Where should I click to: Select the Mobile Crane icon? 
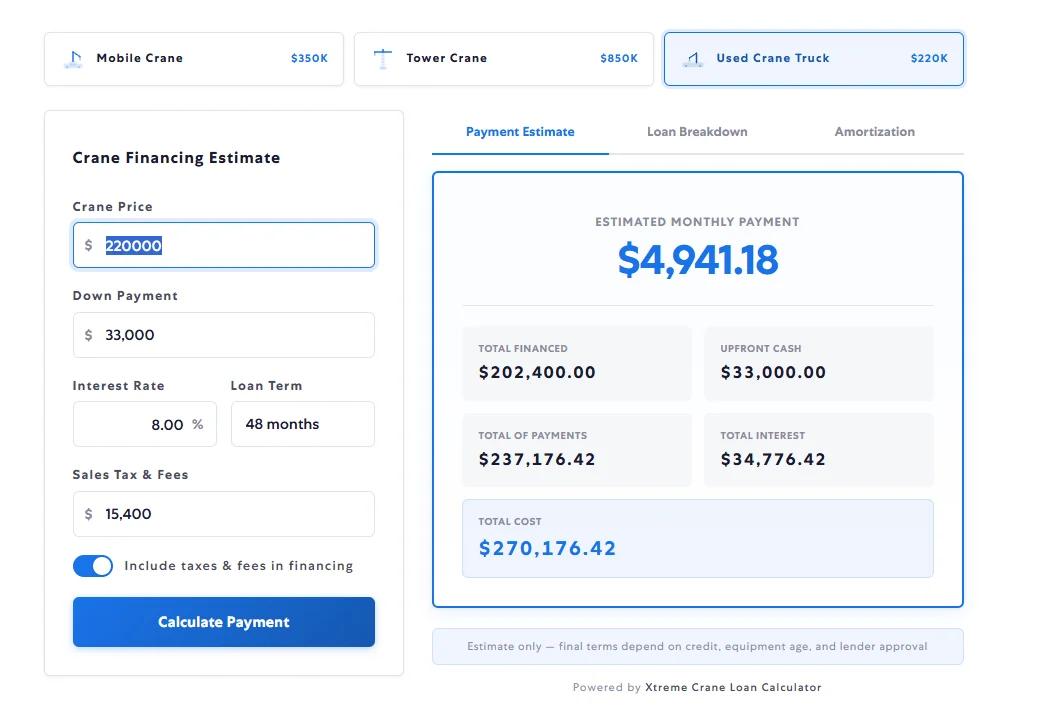71,58
